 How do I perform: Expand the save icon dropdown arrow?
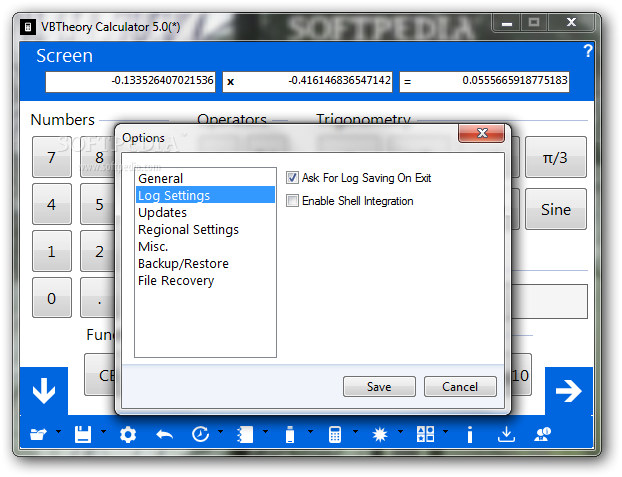104,431
